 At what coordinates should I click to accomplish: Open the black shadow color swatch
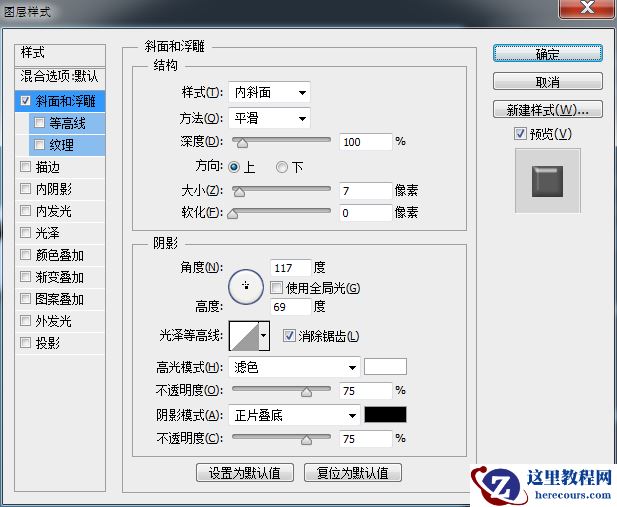(x=385, y=415)
